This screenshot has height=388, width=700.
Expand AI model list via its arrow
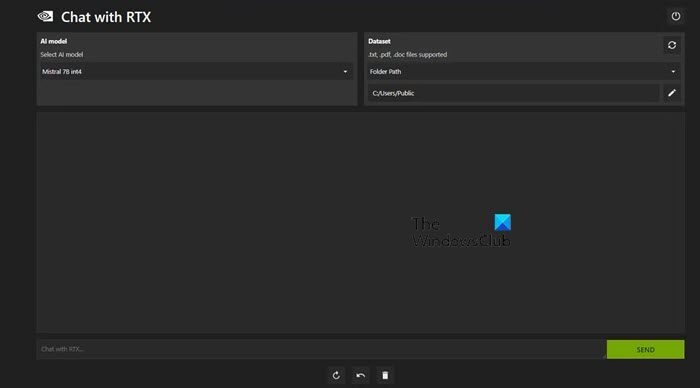345,71
